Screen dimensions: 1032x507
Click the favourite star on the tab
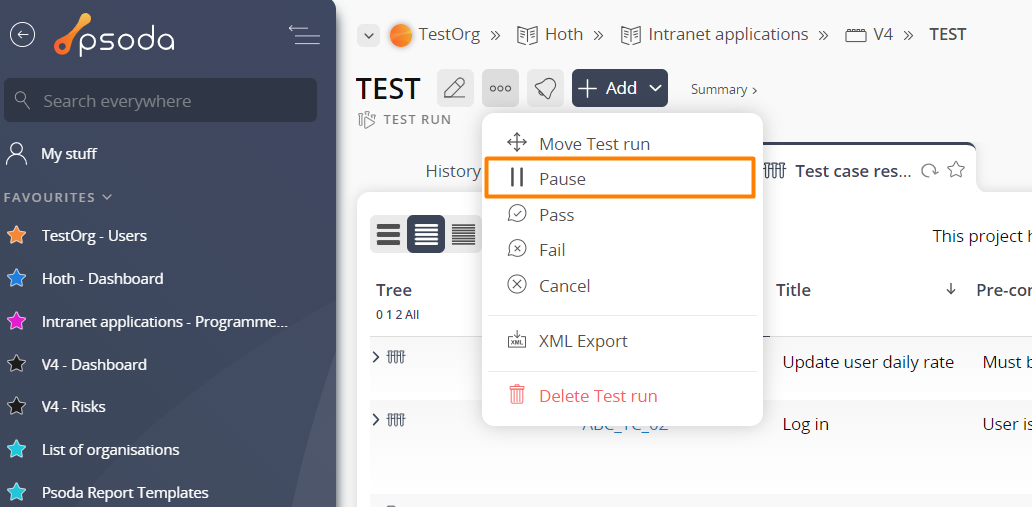(x=956, y=170)
